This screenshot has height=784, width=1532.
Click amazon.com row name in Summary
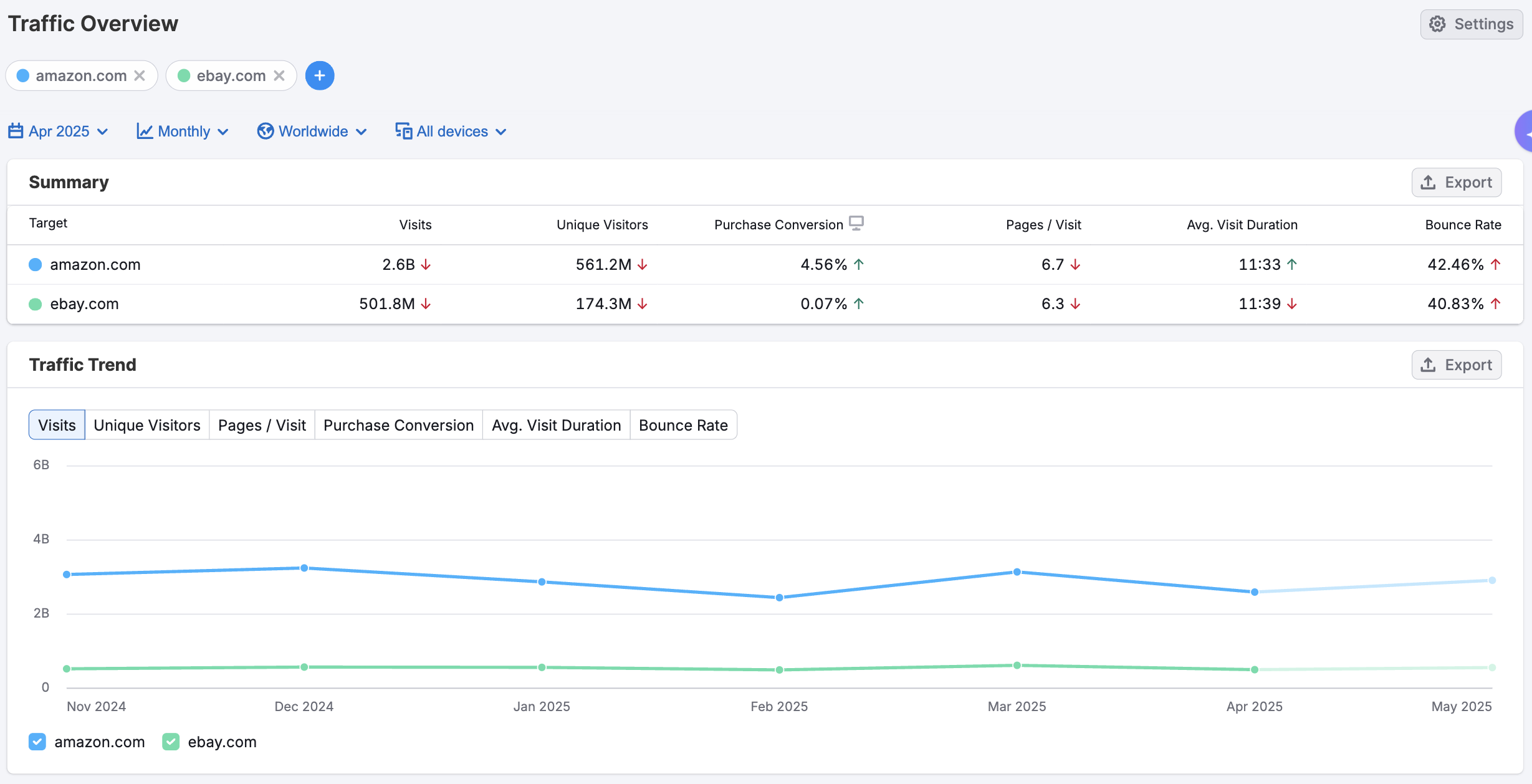[x=95, y=264]
